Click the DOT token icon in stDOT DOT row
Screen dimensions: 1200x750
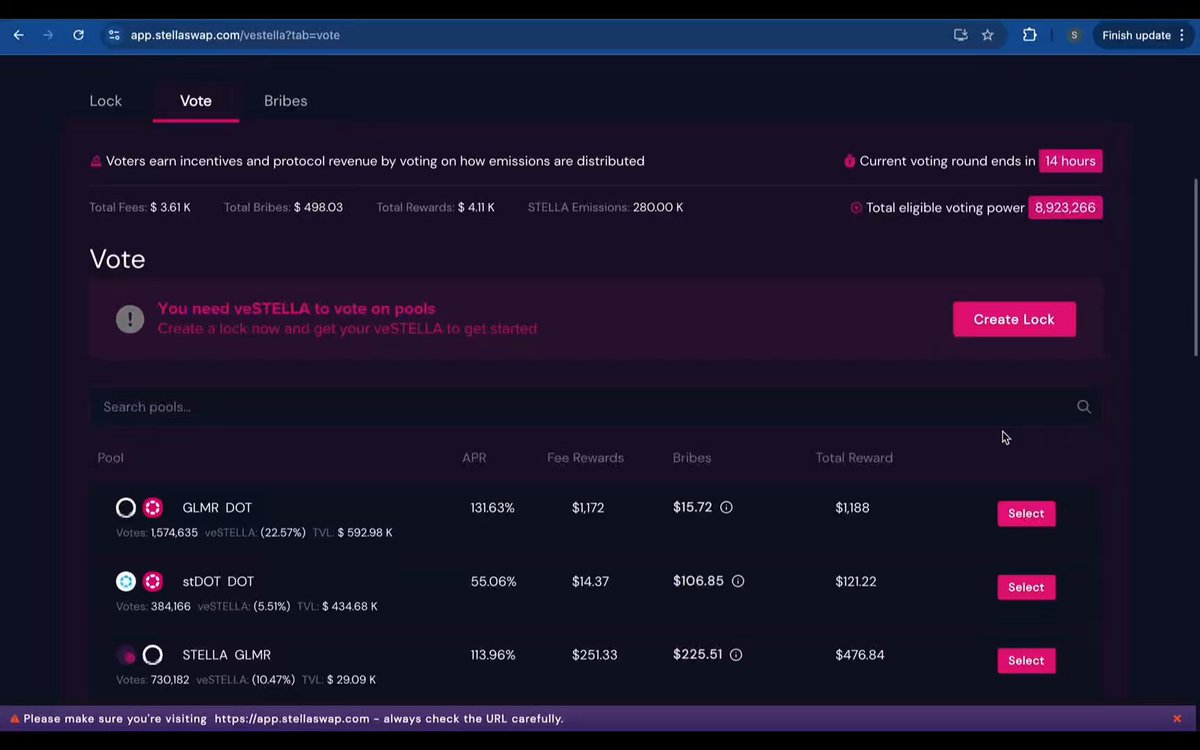tap(153, 581)
